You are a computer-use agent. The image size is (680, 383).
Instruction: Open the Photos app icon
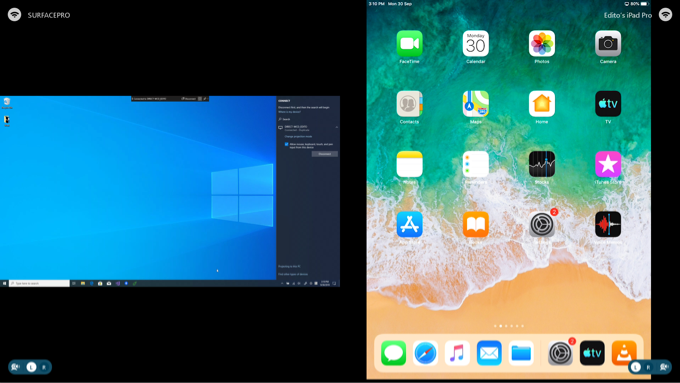click(x=542, y=43)
